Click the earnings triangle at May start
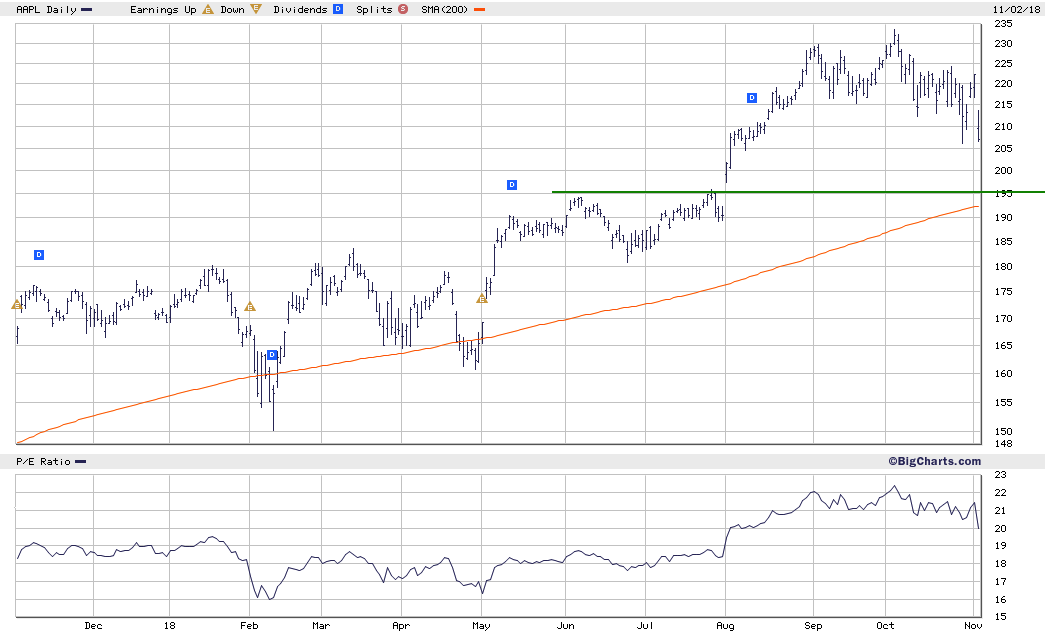The image size is (1045, 635). [x=482, y=299]
